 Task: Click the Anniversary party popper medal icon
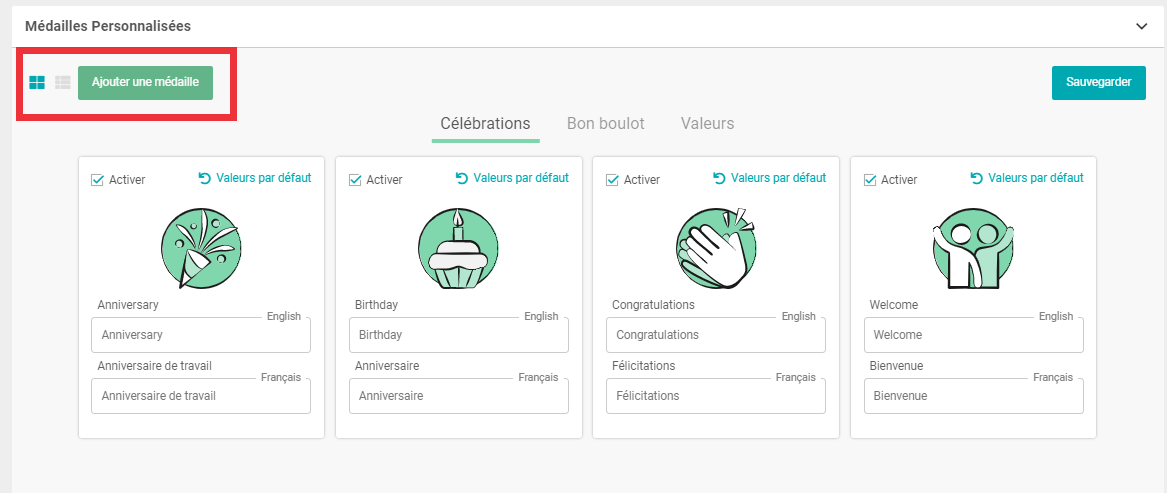pyautogui.click(x=201, y=247)
